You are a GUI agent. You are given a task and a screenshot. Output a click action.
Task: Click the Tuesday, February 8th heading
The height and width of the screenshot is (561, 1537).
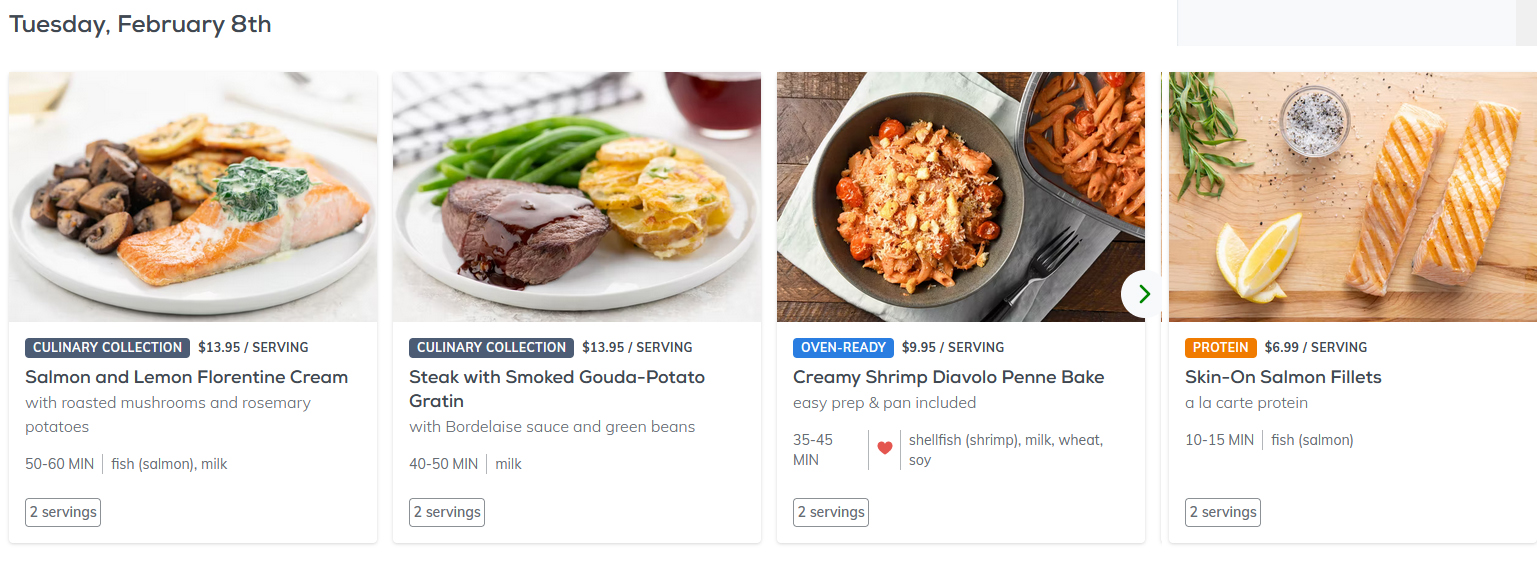(x=140, y=24)
